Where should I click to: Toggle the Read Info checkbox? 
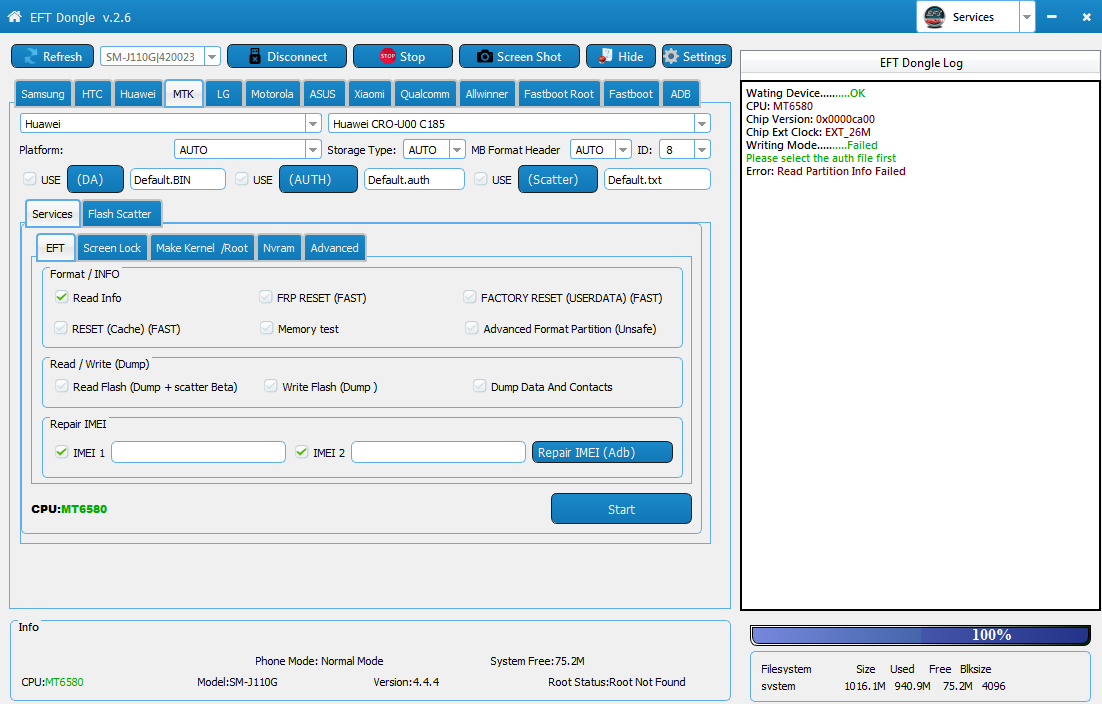point(62,297)
